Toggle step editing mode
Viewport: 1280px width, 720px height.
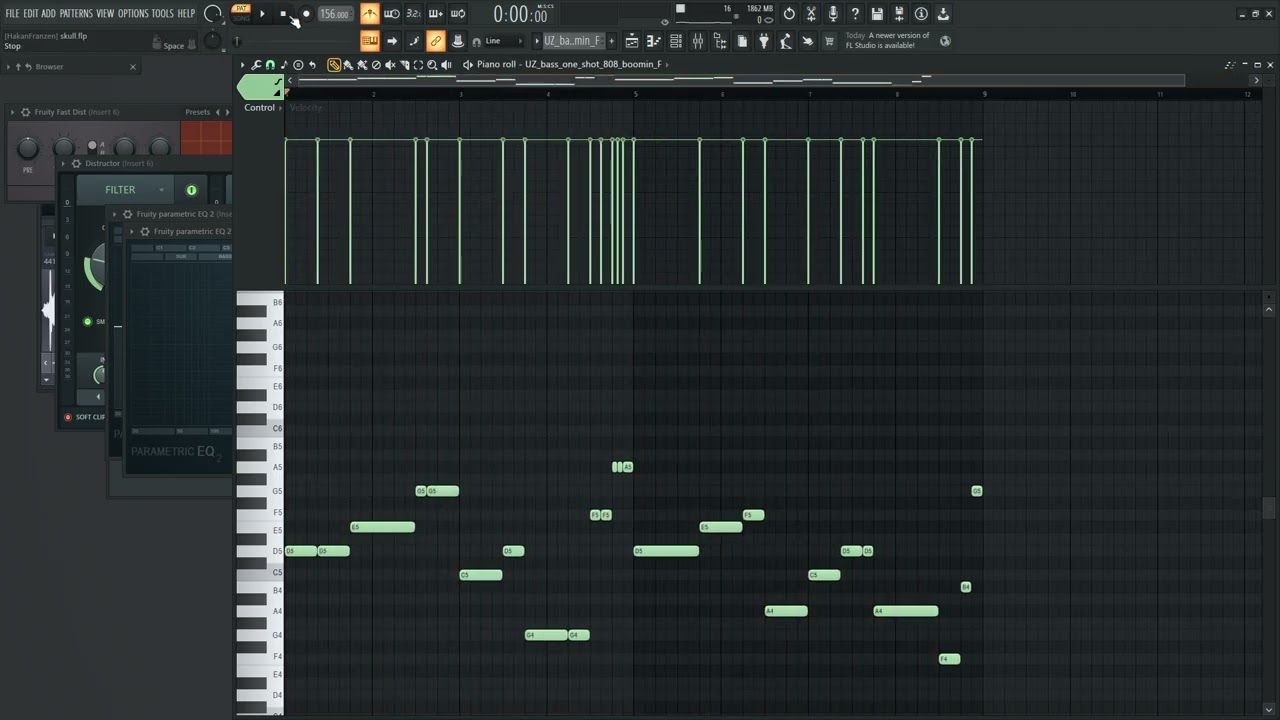[413, 41]
